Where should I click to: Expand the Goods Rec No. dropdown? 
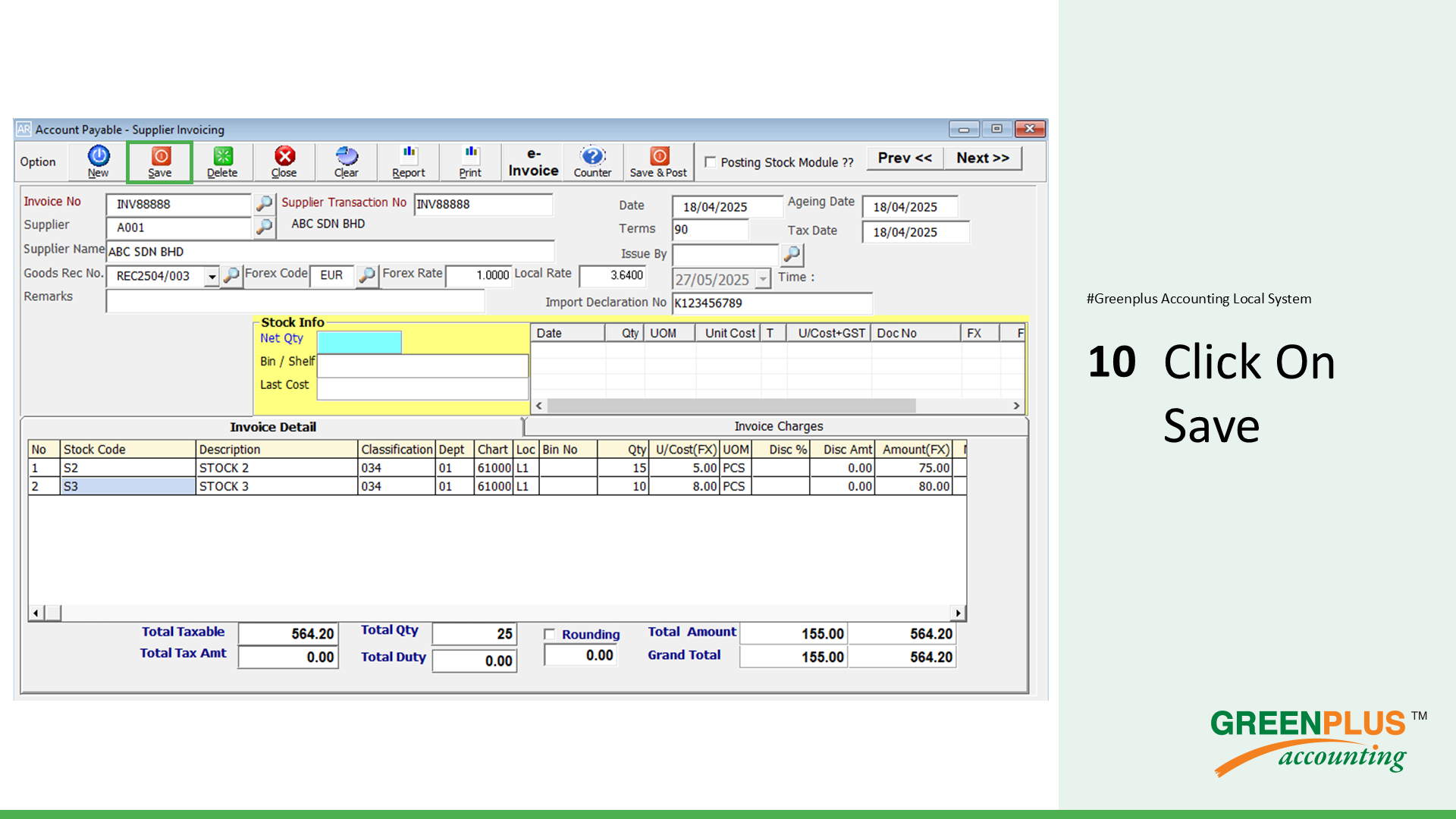212,276
